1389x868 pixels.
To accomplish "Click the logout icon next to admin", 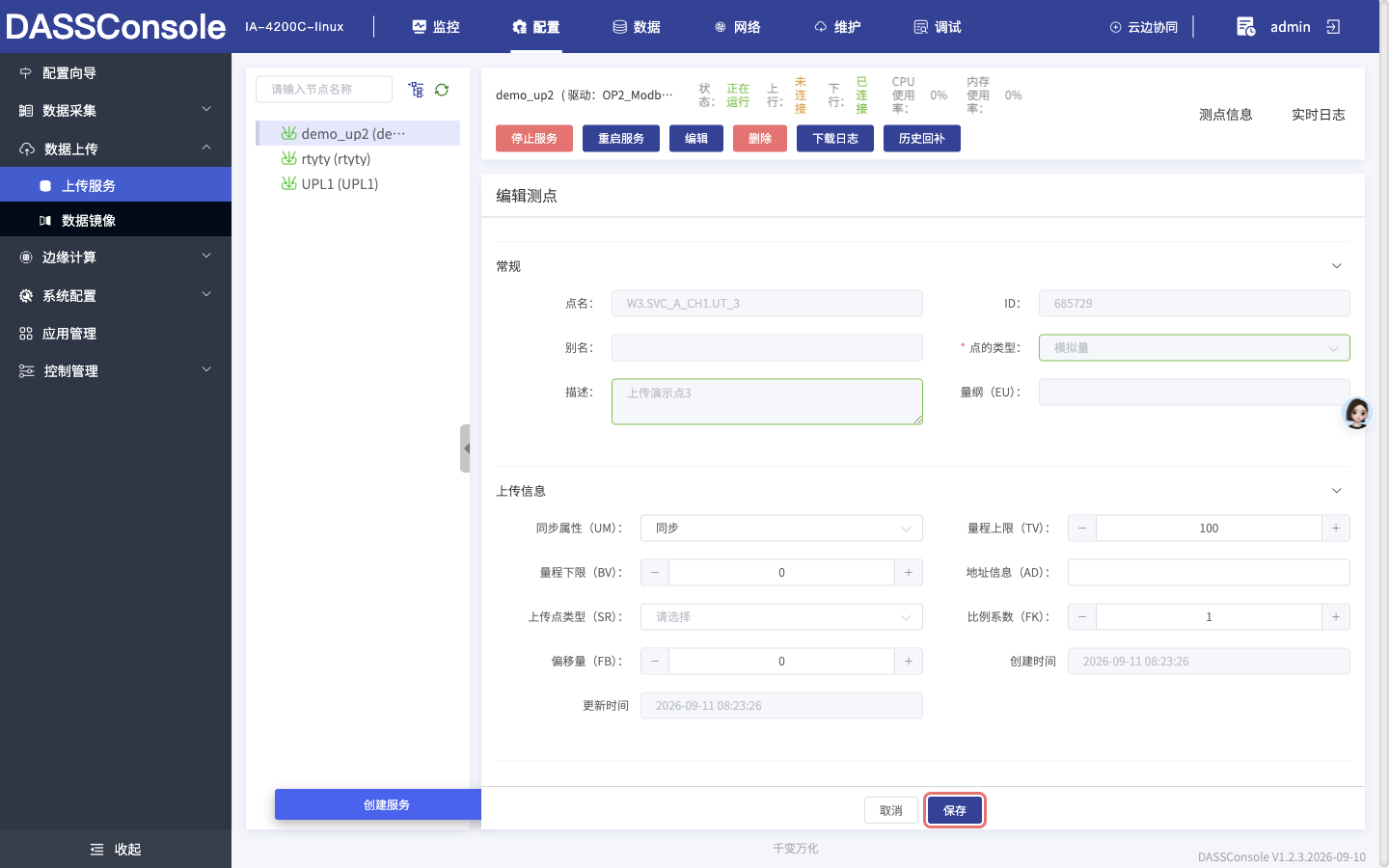I will [x=1333, y=27].
